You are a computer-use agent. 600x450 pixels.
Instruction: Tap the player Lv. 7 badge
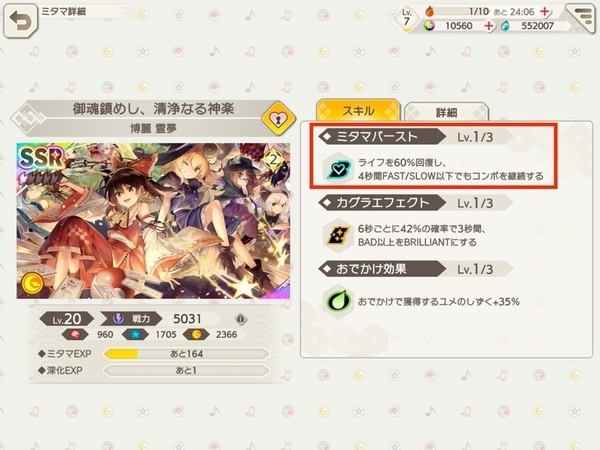click(406, 19)
